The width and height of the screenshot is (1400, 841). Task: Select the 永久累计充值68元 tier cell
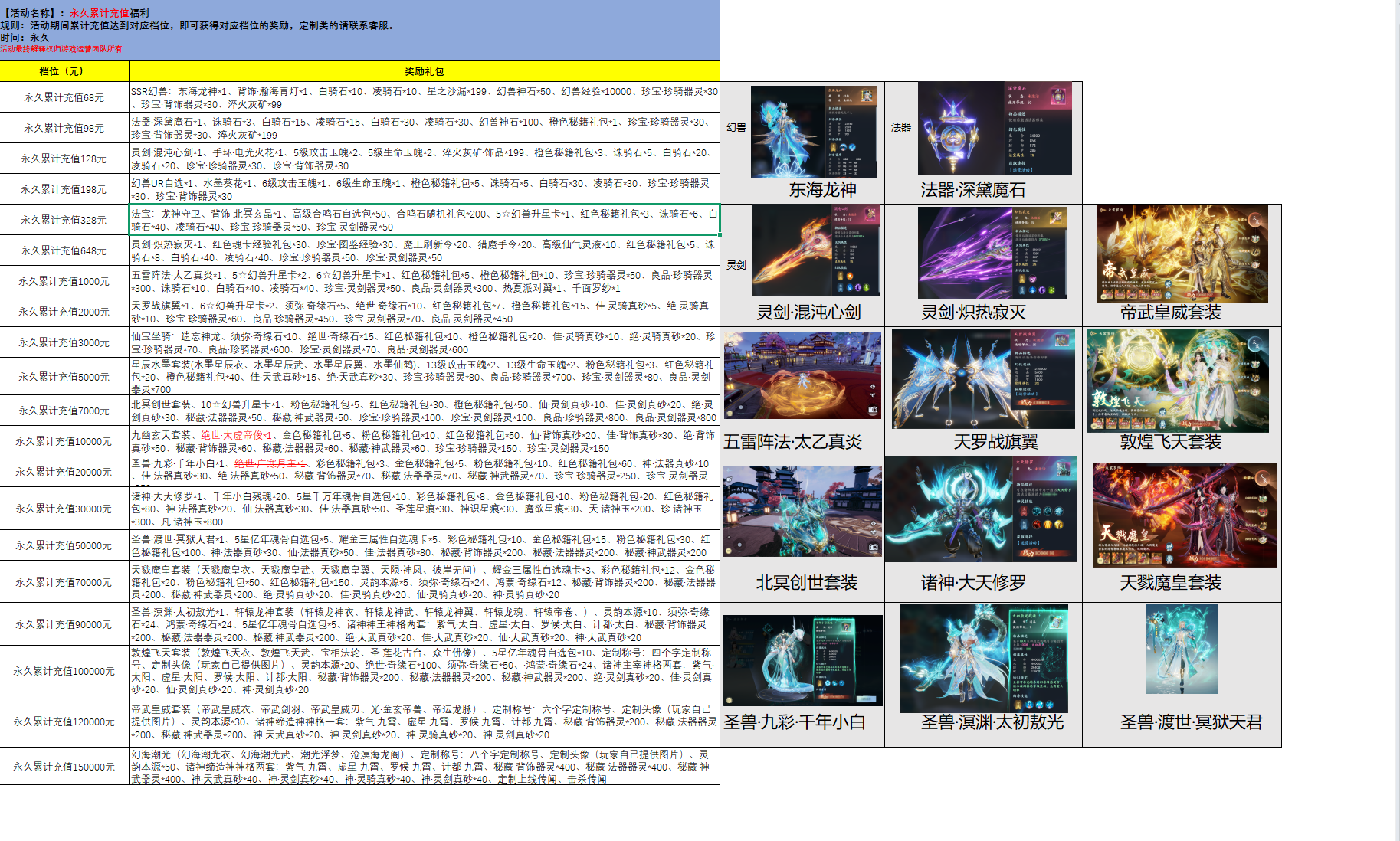tap(64, 97)
